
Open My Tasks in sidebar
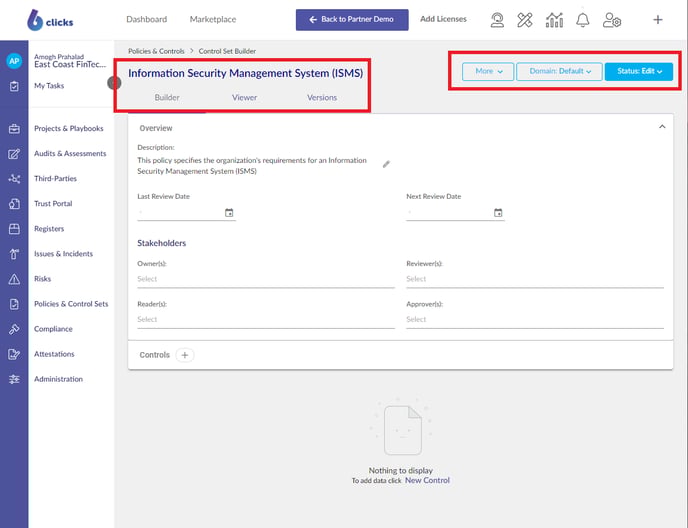(x=49, y=86)
